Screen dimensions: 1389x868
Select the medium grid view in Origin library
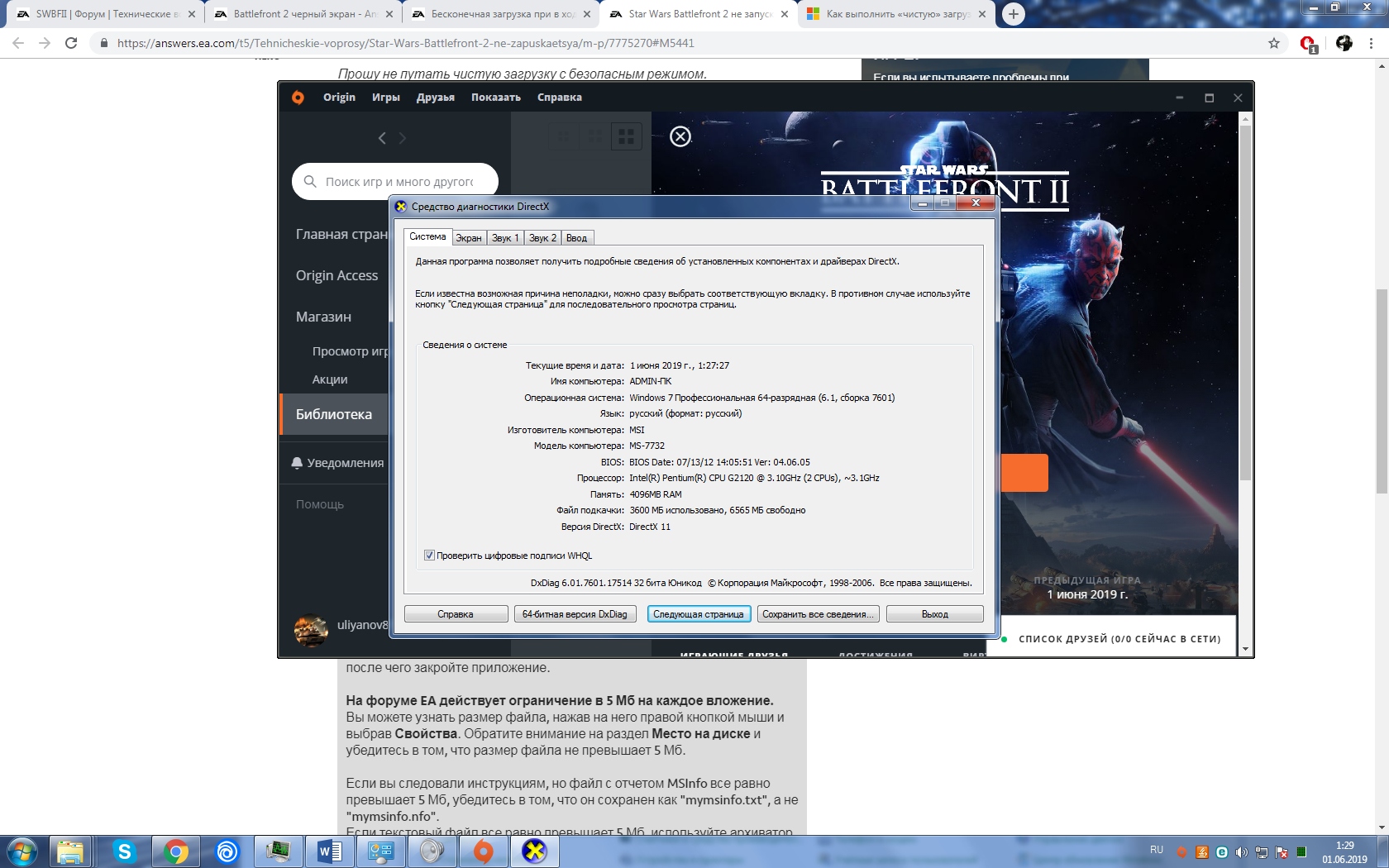(595, 136)
